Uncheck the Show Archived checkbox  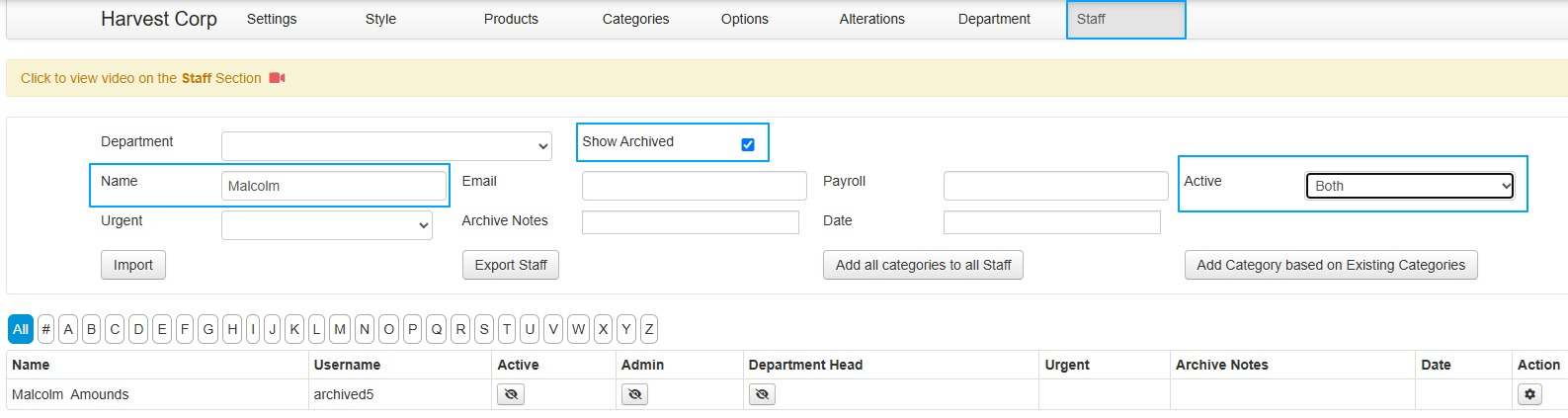(748, 144)
